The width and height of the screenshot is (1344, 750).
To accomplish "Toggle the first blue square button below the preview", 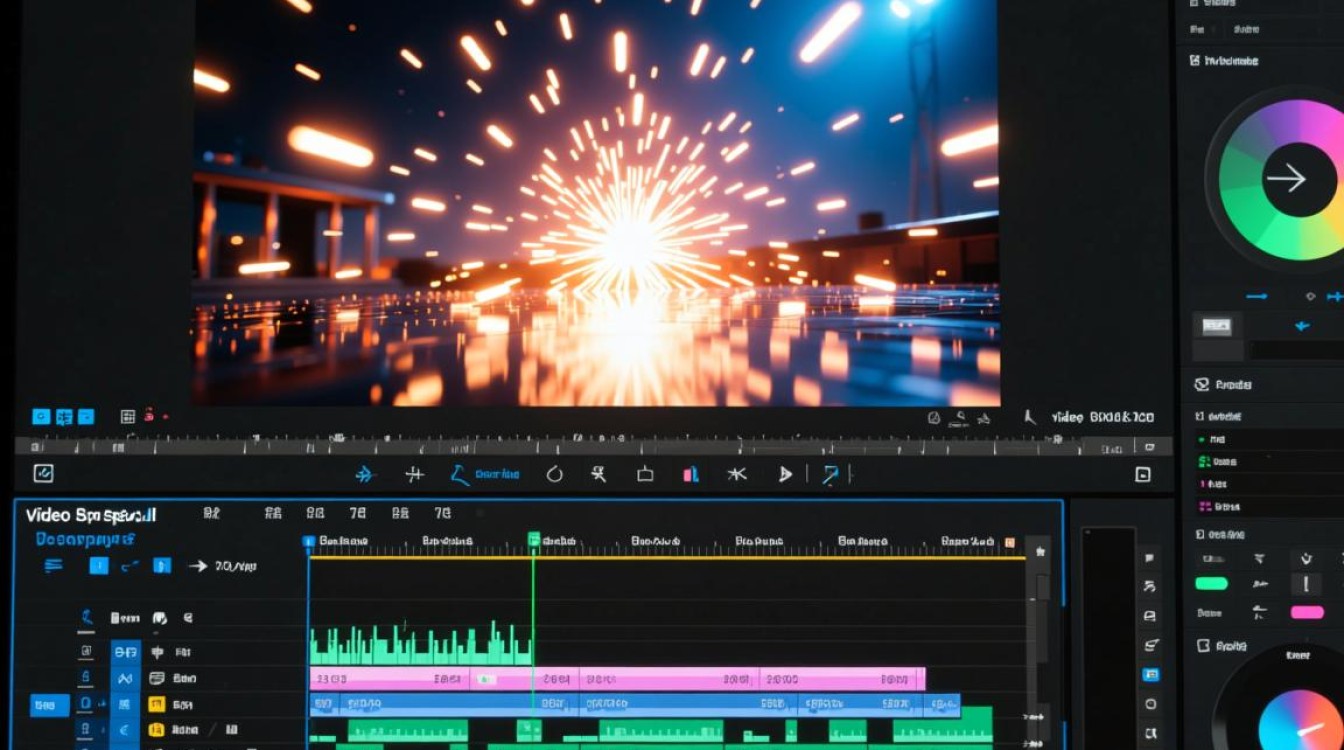I will tap(41, 417).
